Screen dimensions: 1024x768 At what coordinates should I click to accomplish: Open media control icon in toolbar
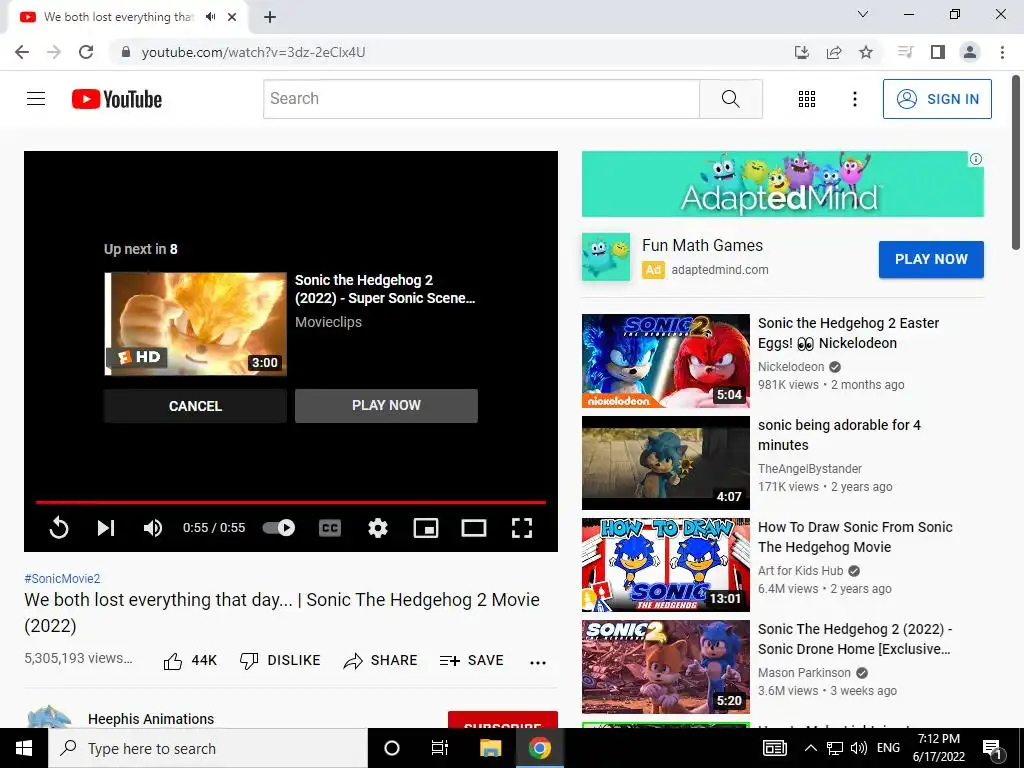point(905,52)
